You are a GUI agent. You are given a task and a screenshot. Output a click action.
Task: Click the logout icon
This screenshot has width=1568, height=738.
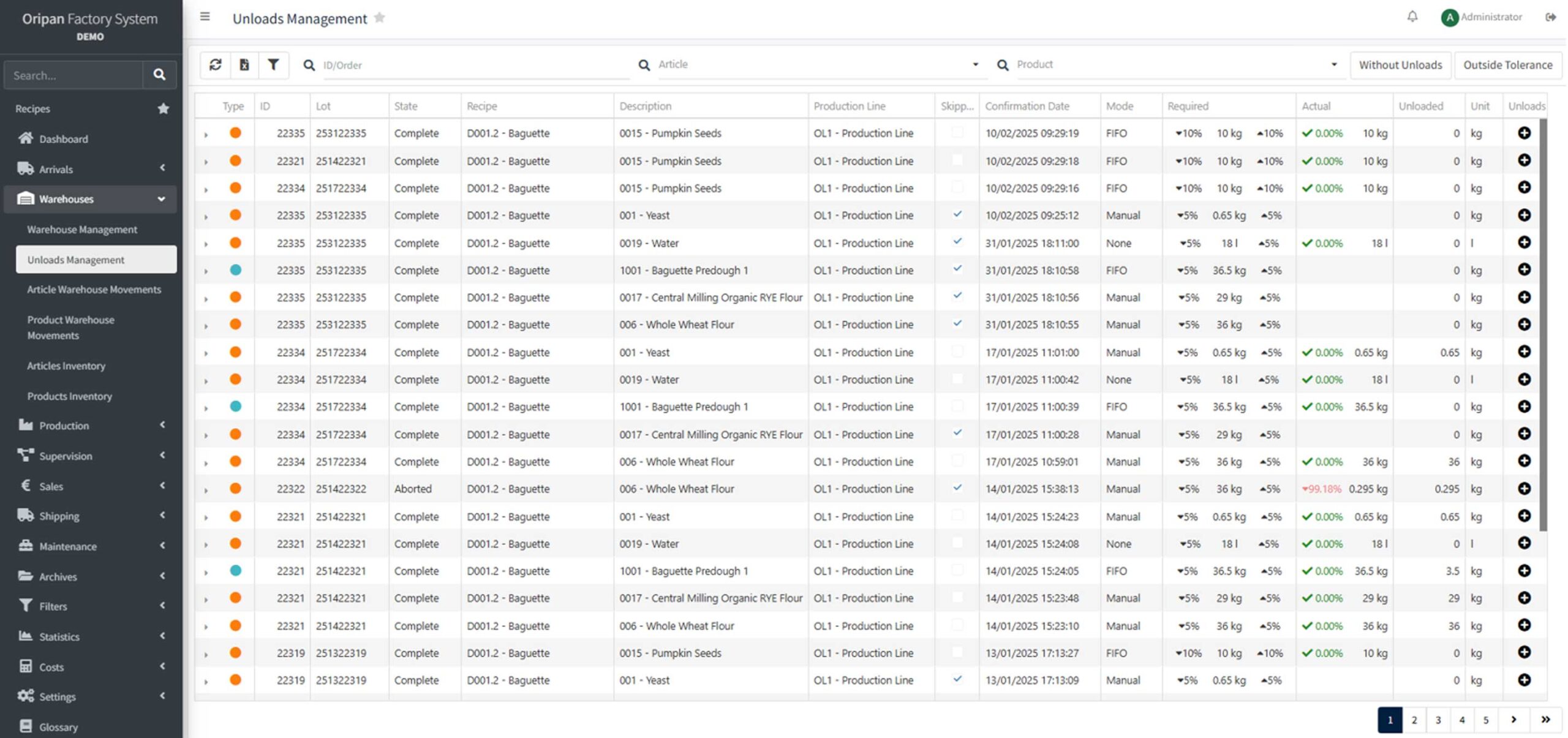(1550, 17)
